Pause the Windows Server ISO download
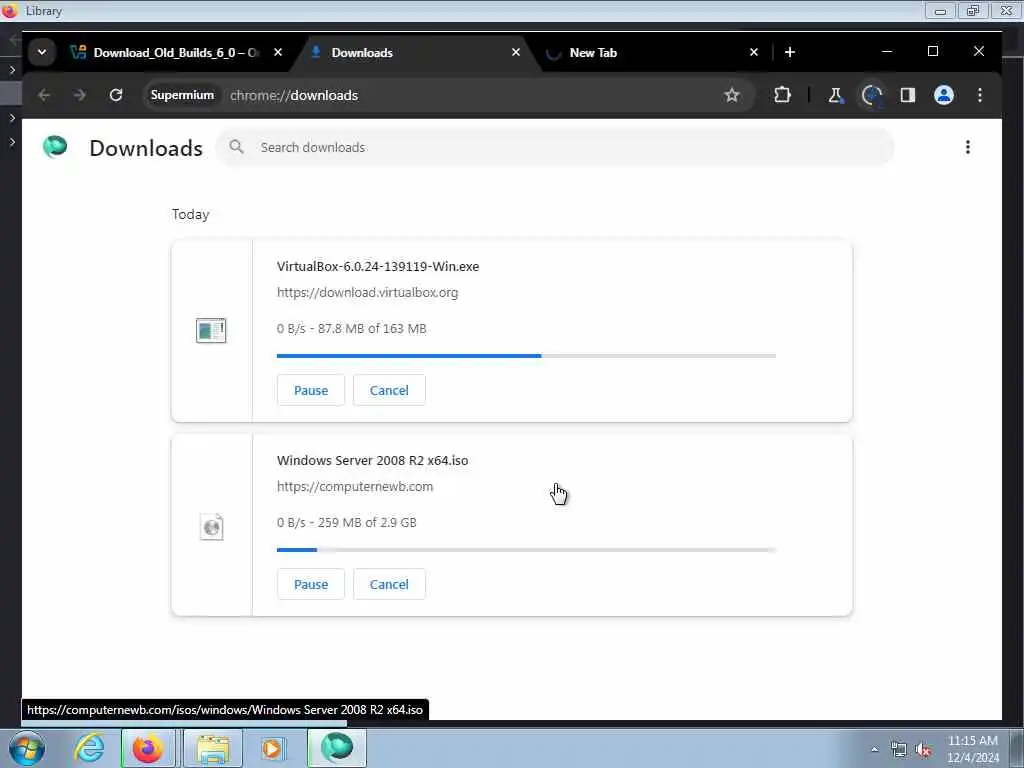 (x=311, y=584)
